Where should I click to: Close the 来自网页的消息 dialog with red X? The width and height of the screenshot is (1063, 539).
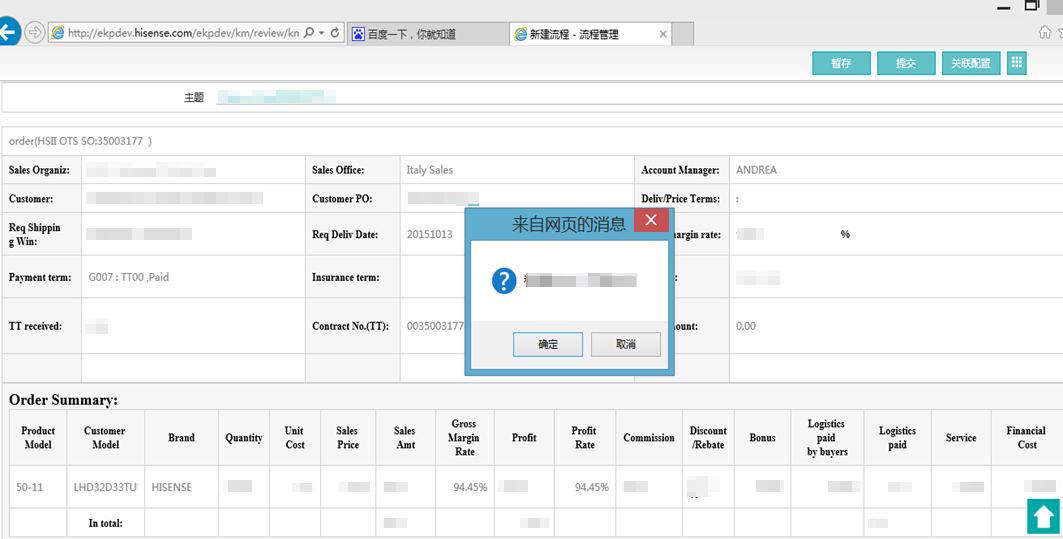click(651, 221)
